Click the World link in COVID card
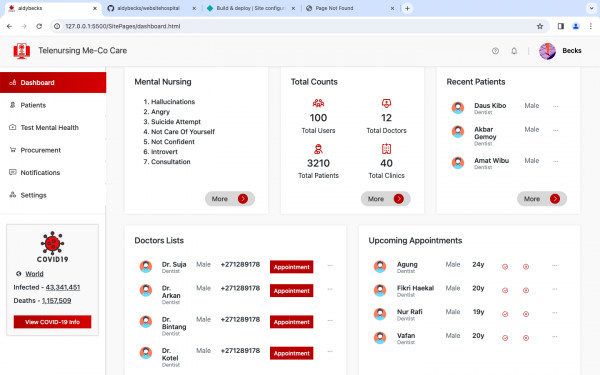Viewport: 600px width, 375px height. (34, 274)
